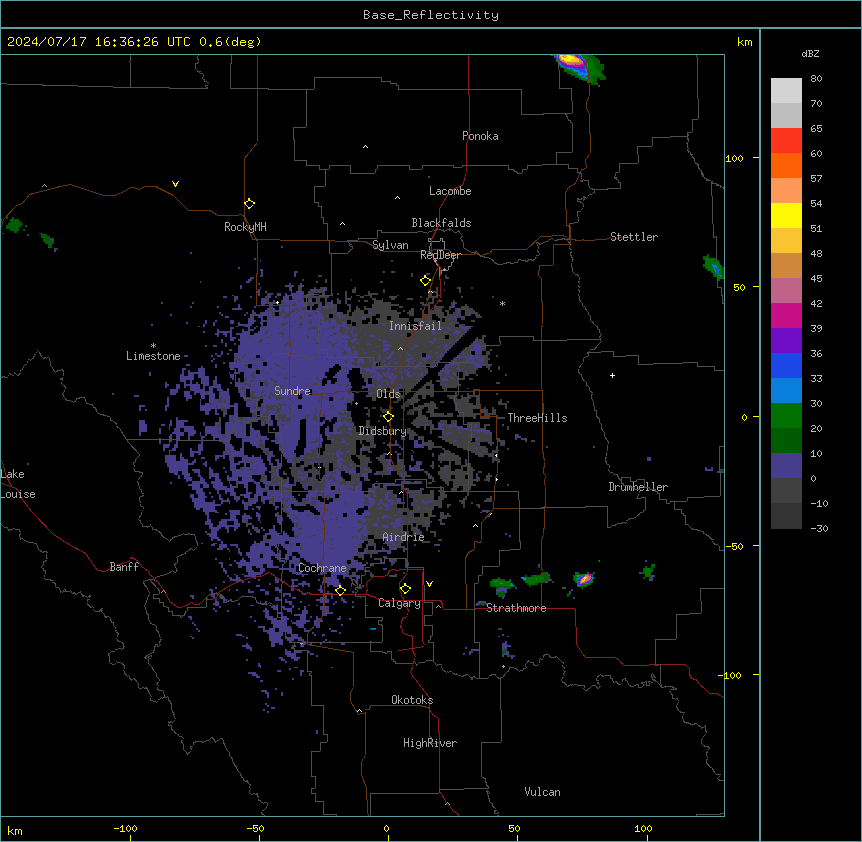
Task: Click the yellow diamond marker below Cochrane
Action: pos(340,591)
